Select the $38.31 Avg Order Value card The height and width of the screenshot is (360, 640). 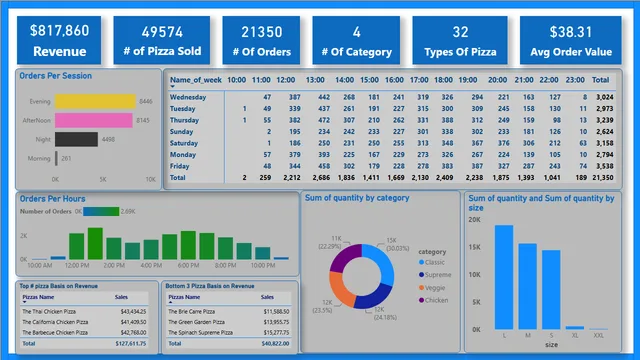coord(571,40)
